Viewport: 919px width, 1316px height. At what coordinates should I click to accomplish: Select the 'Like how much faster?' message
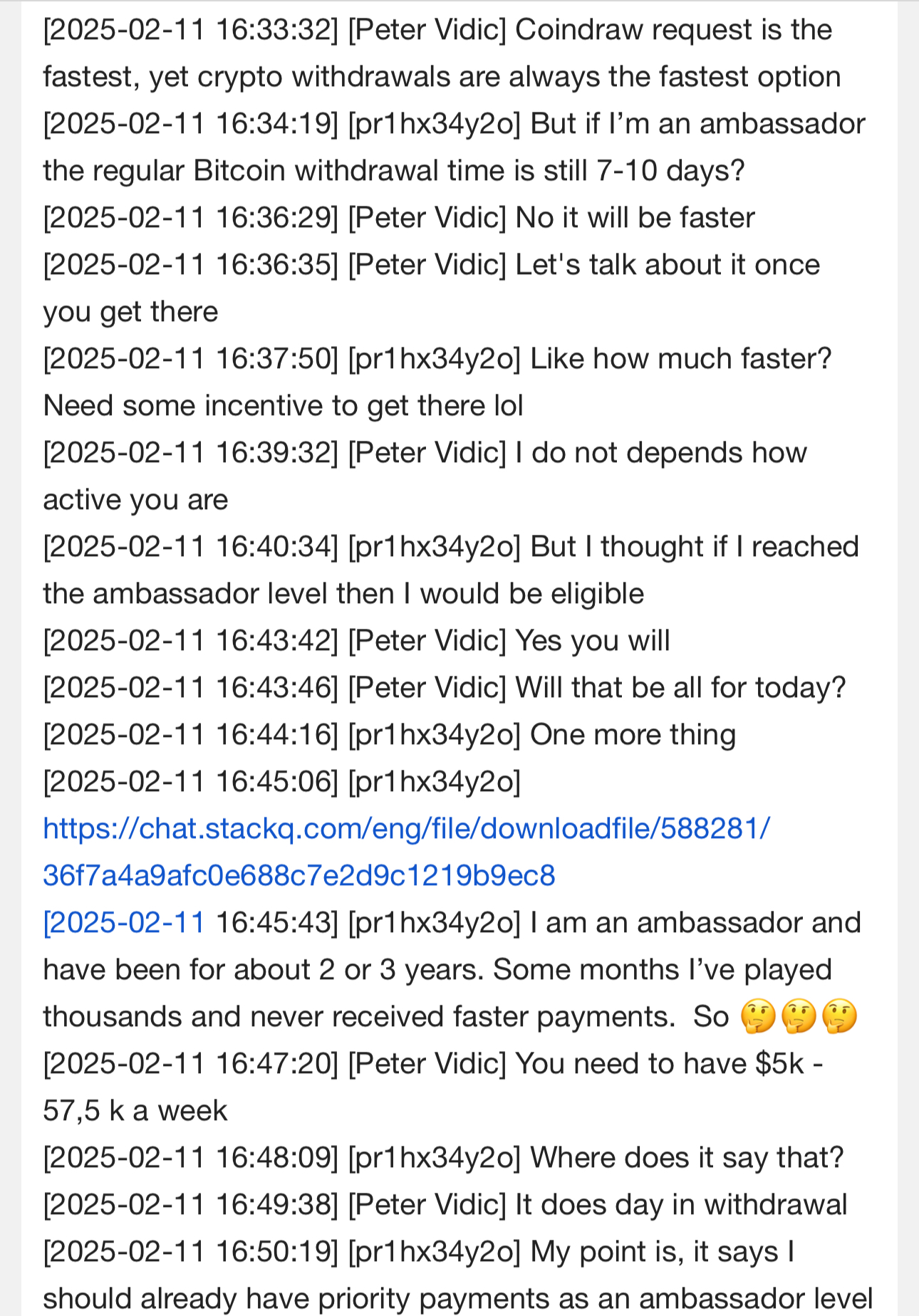point(437,358)
